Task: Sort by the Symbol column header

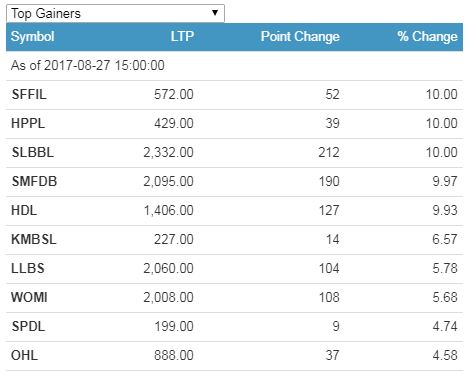Action: click(x=32, y=36)
